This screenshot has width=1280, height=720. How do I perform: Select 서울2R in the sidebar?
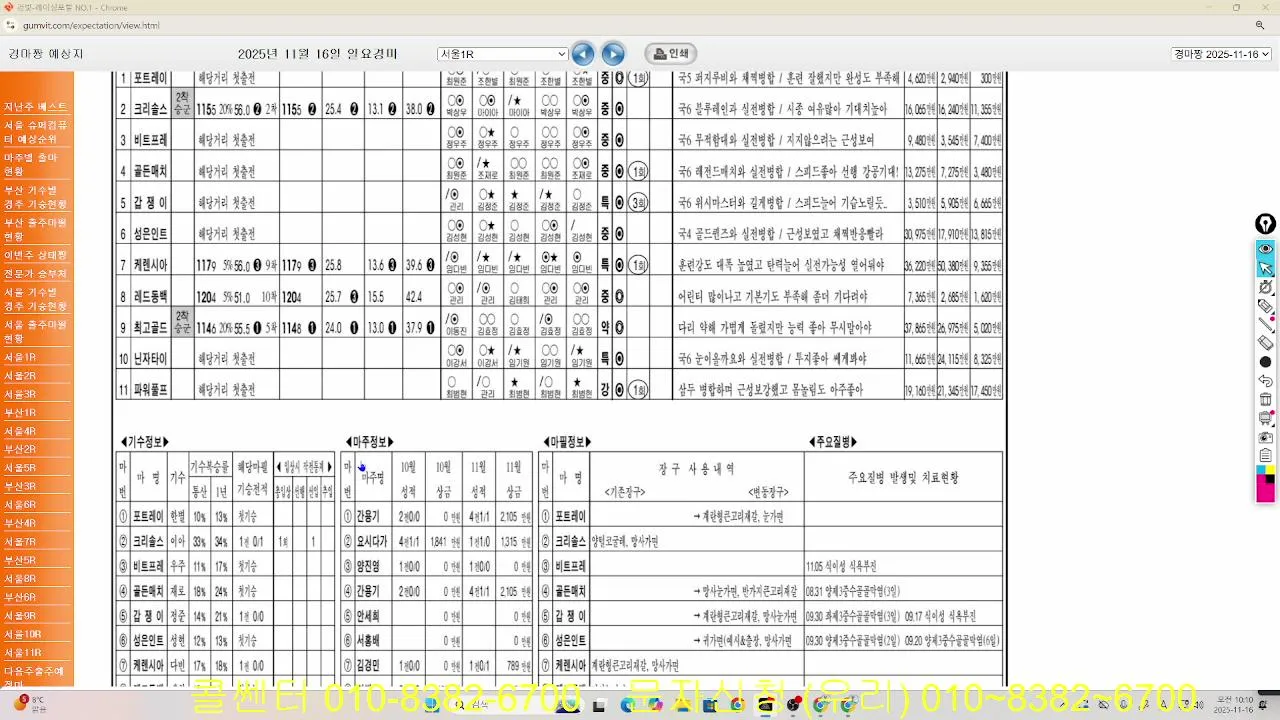[x=20, y=376]
